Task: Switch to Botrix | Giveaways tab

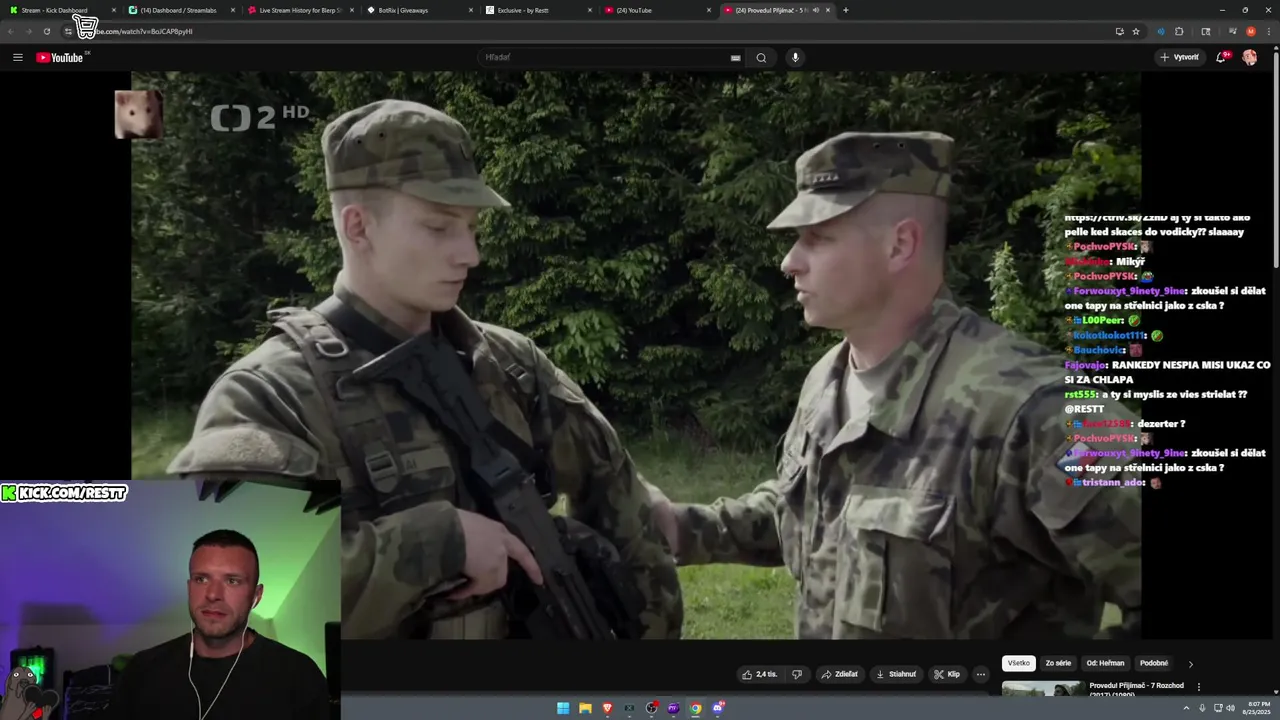Action: [416, 10]
